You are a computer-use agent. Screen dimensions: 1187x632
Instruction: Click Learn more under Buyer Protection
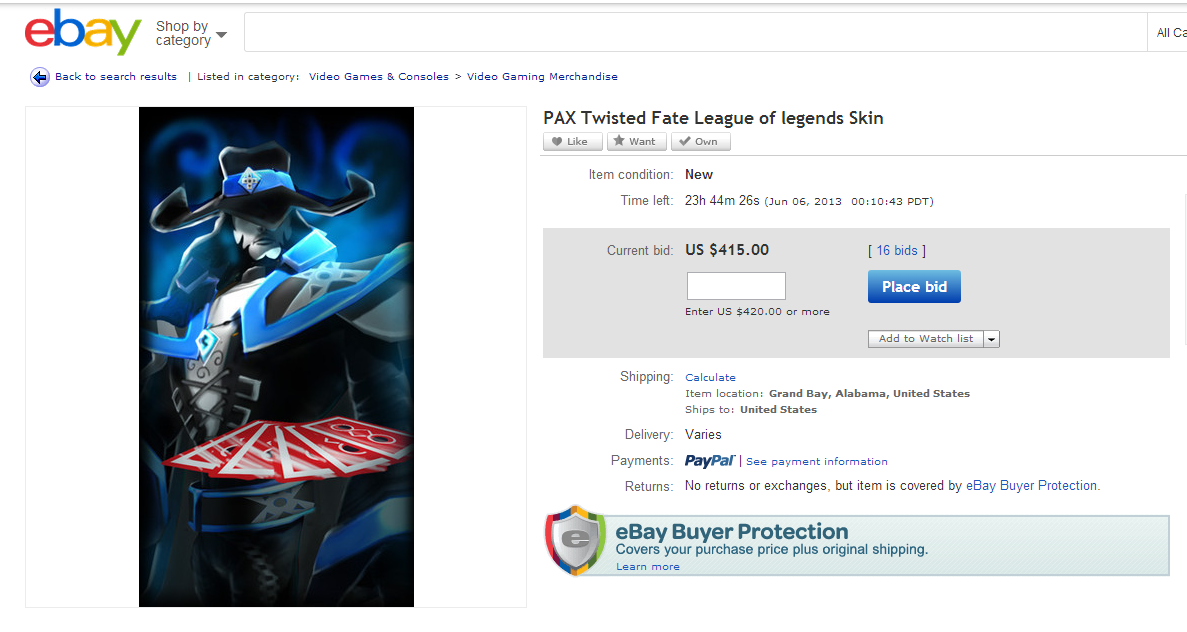647,567
